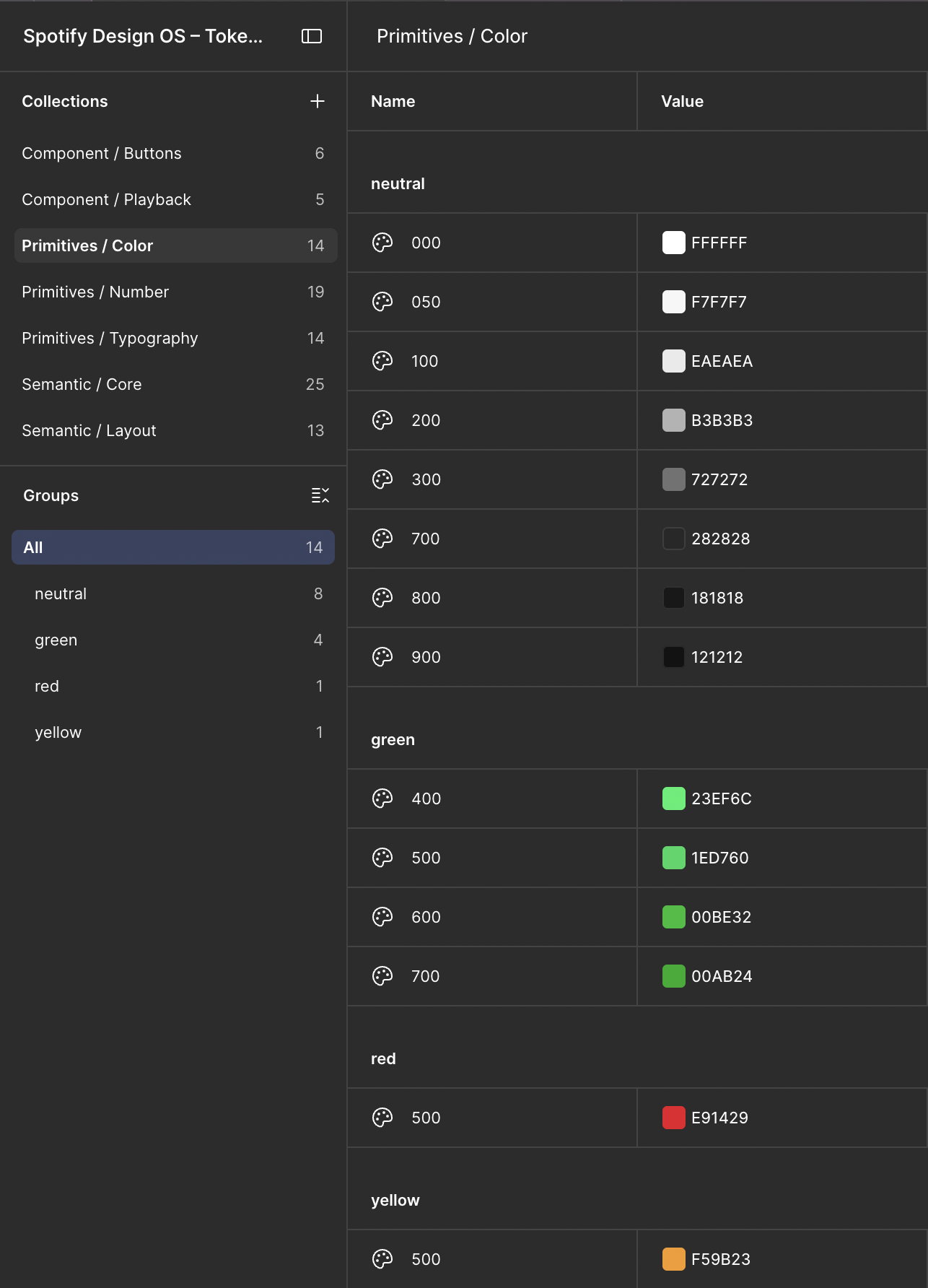Open Semantic / Layout collection
This screenshot has width=928, height=1288.
pos(175,430)
